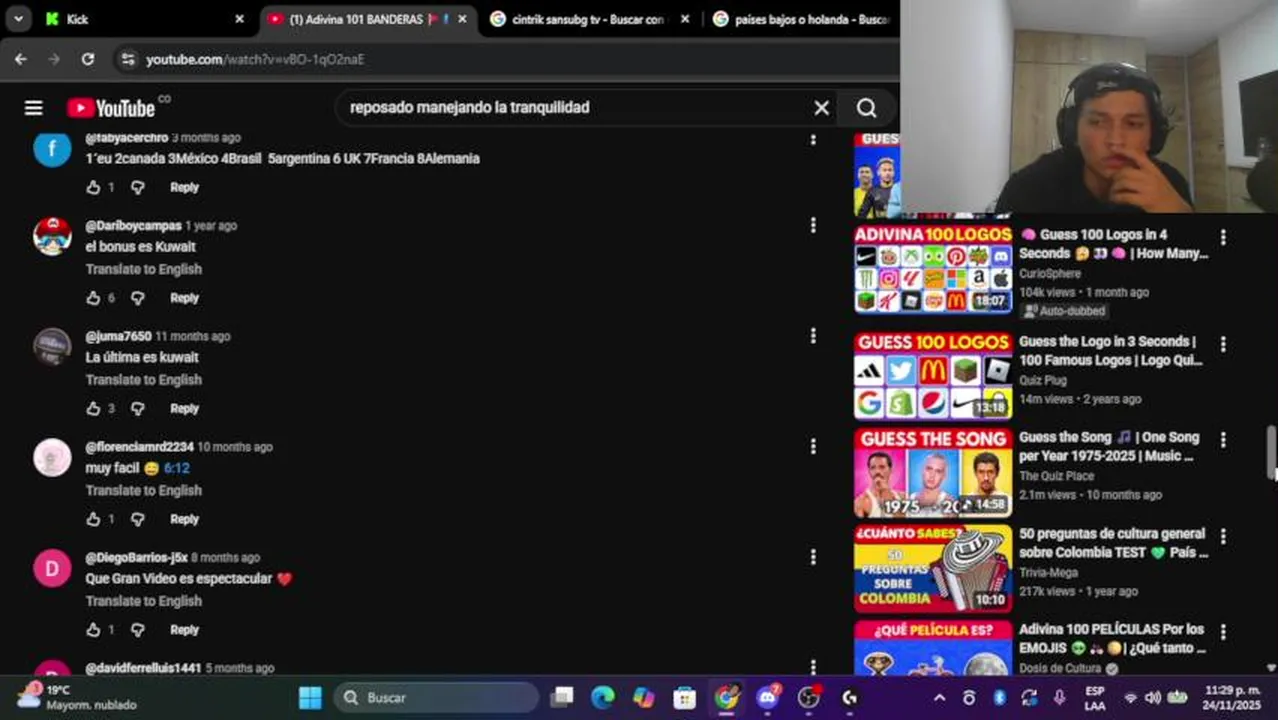Open Microsoft Store from the taskbar

[x=685, y=697]
